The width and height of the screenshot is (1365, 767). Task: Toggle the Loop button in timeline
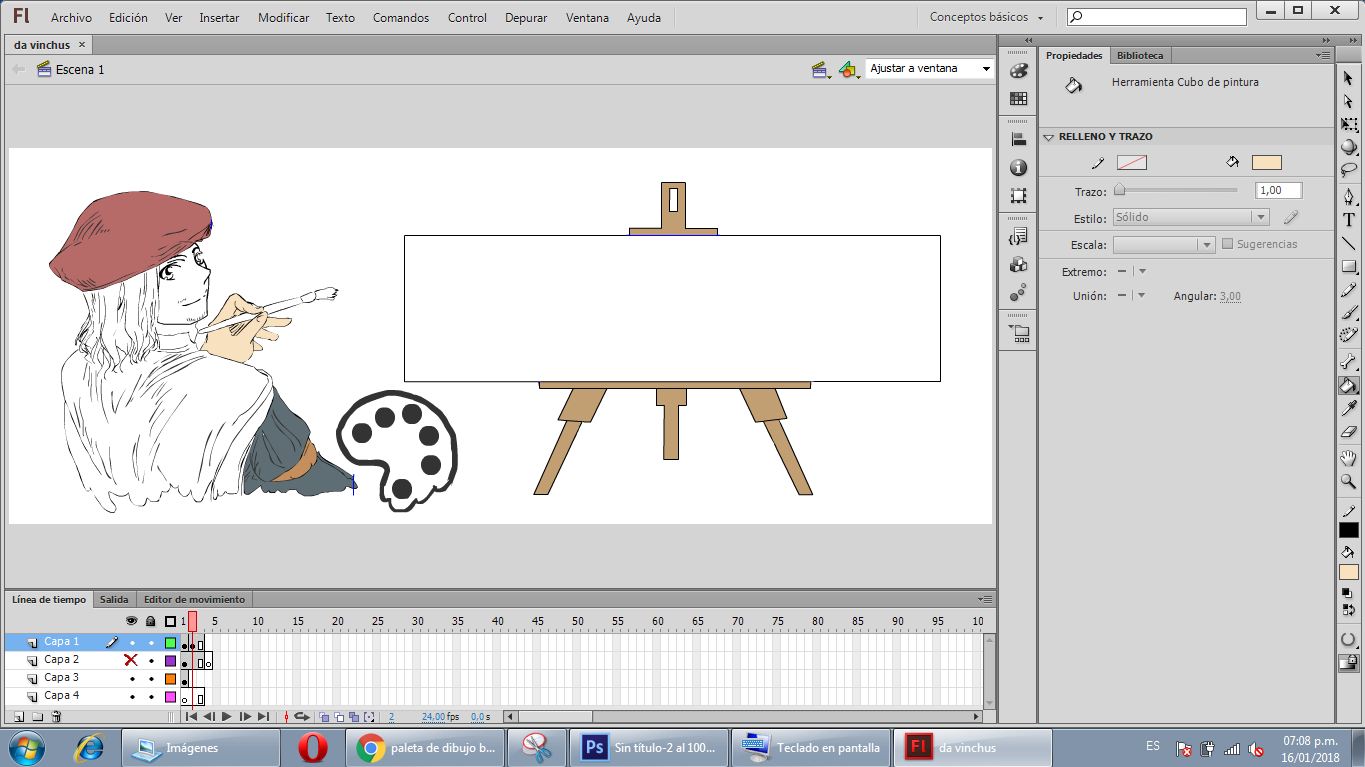301,717
